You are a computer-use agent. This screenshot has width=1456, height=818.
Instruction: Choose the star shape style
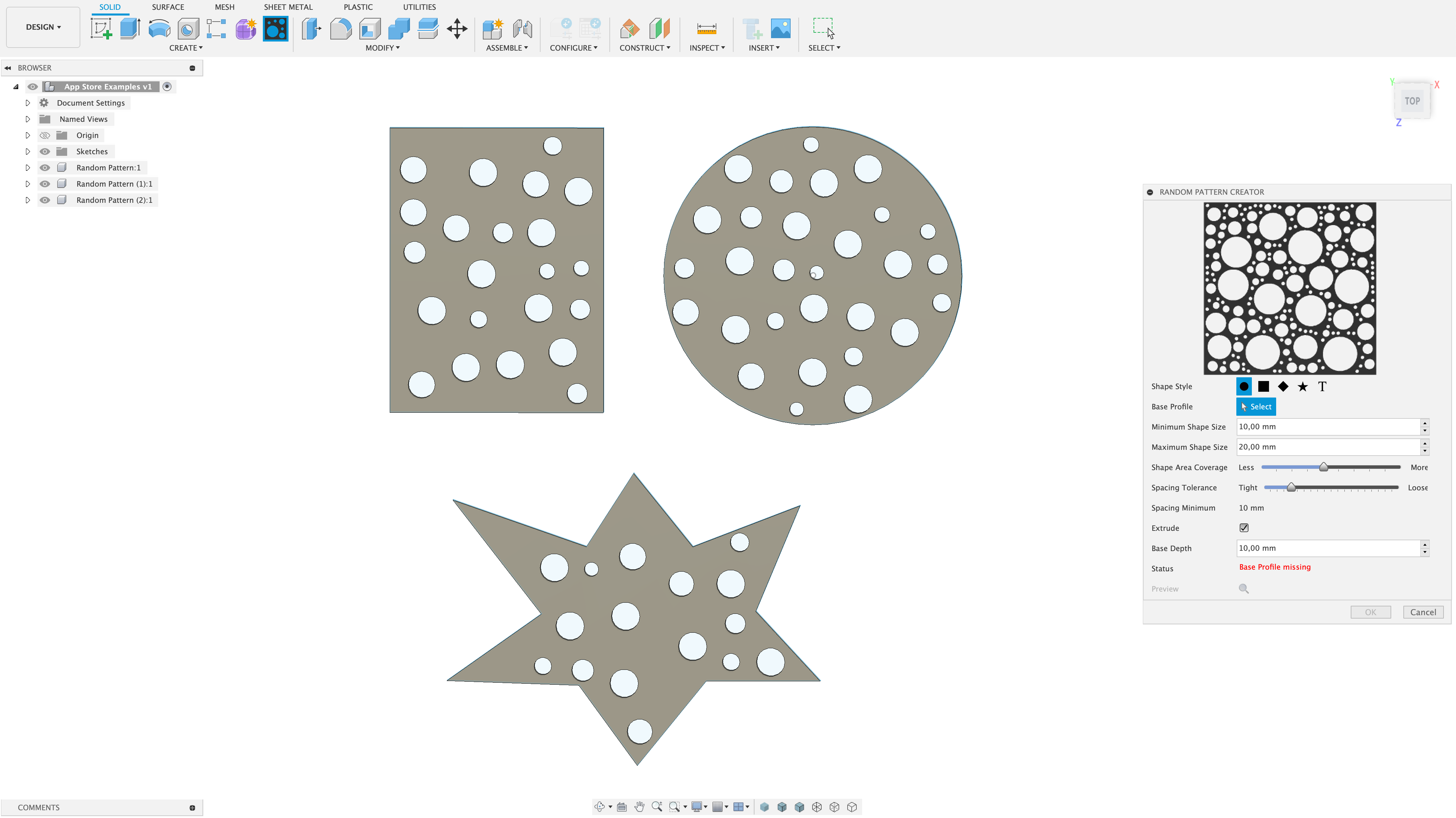click(1302, 387)
